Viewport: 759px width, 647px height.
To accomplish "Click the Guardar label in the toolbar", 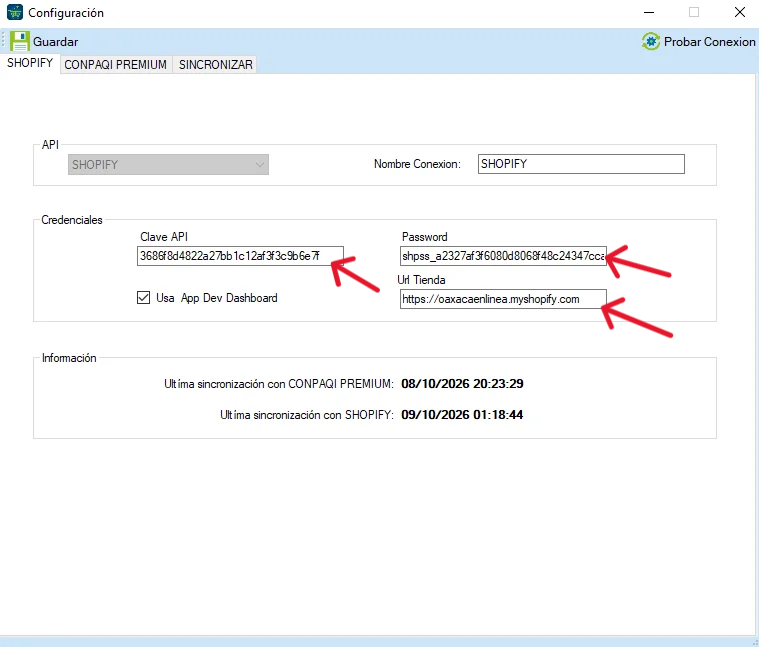I will click(55, 42).
